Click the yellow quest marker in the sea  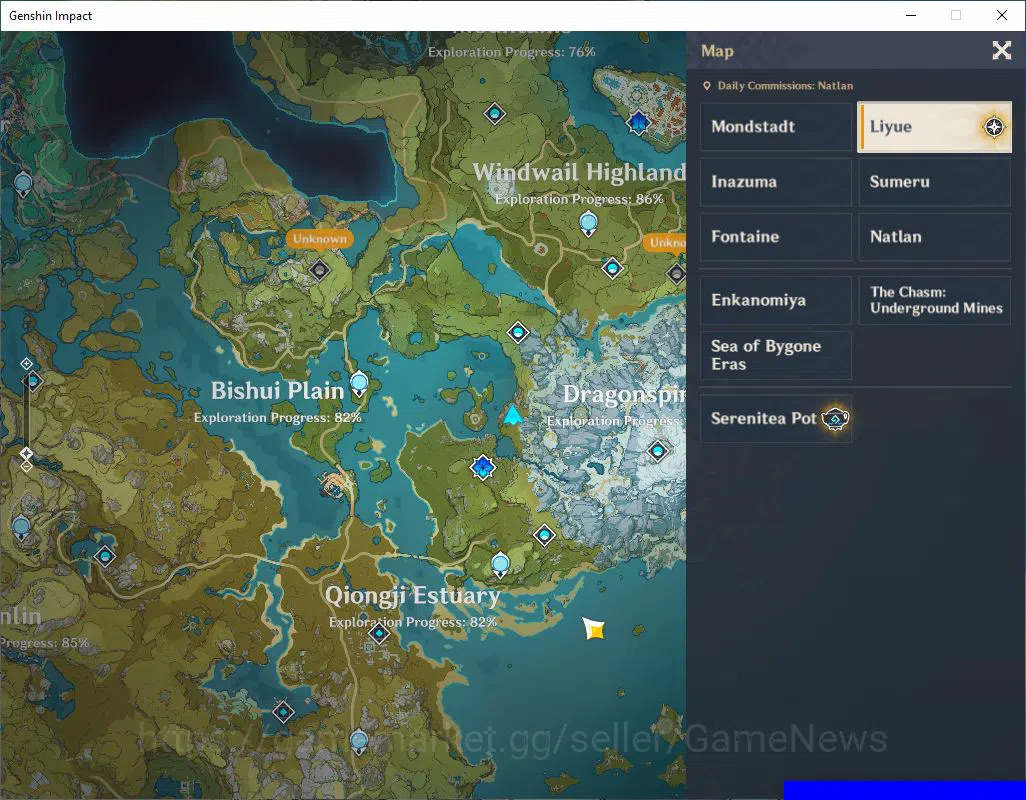(x=594, y=629)
